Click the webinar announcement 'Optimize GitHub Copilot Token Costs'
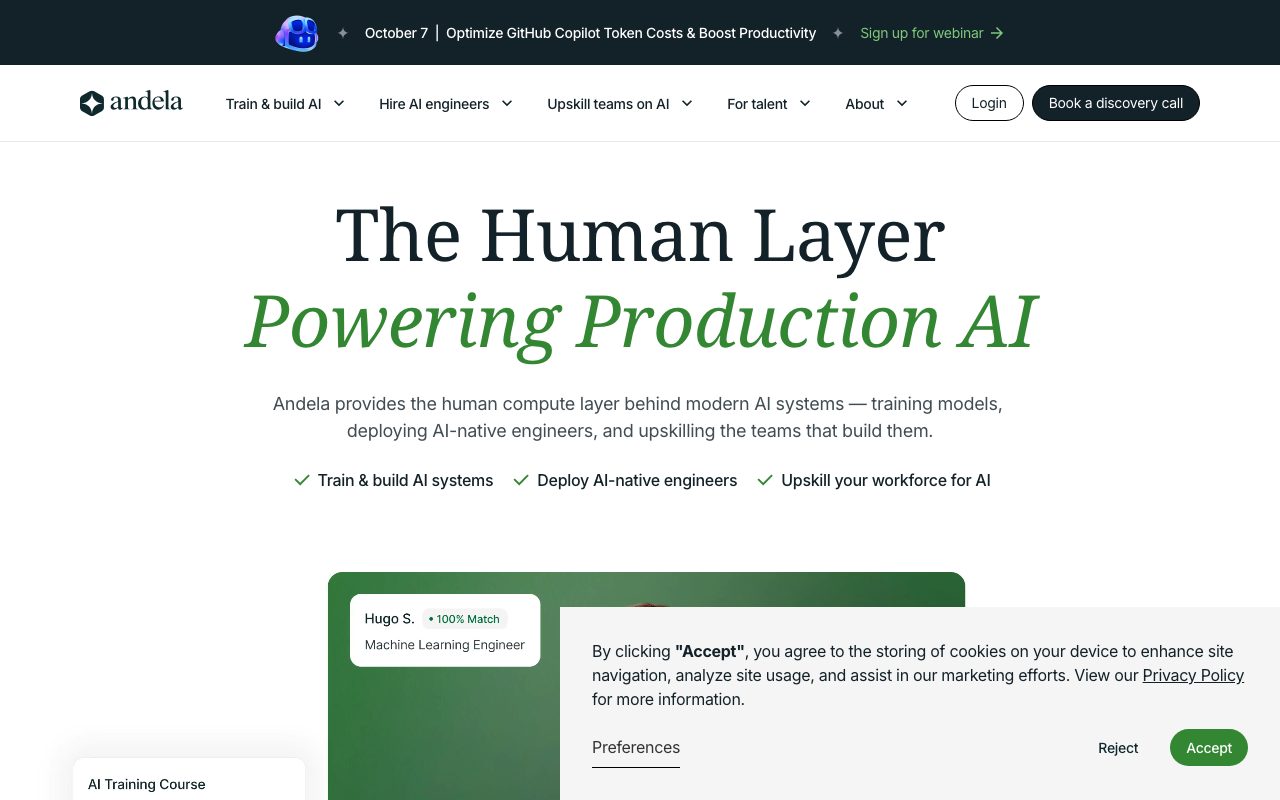Image resolution: width=1280 pixels, height=800 pixels. click(631, 33)
